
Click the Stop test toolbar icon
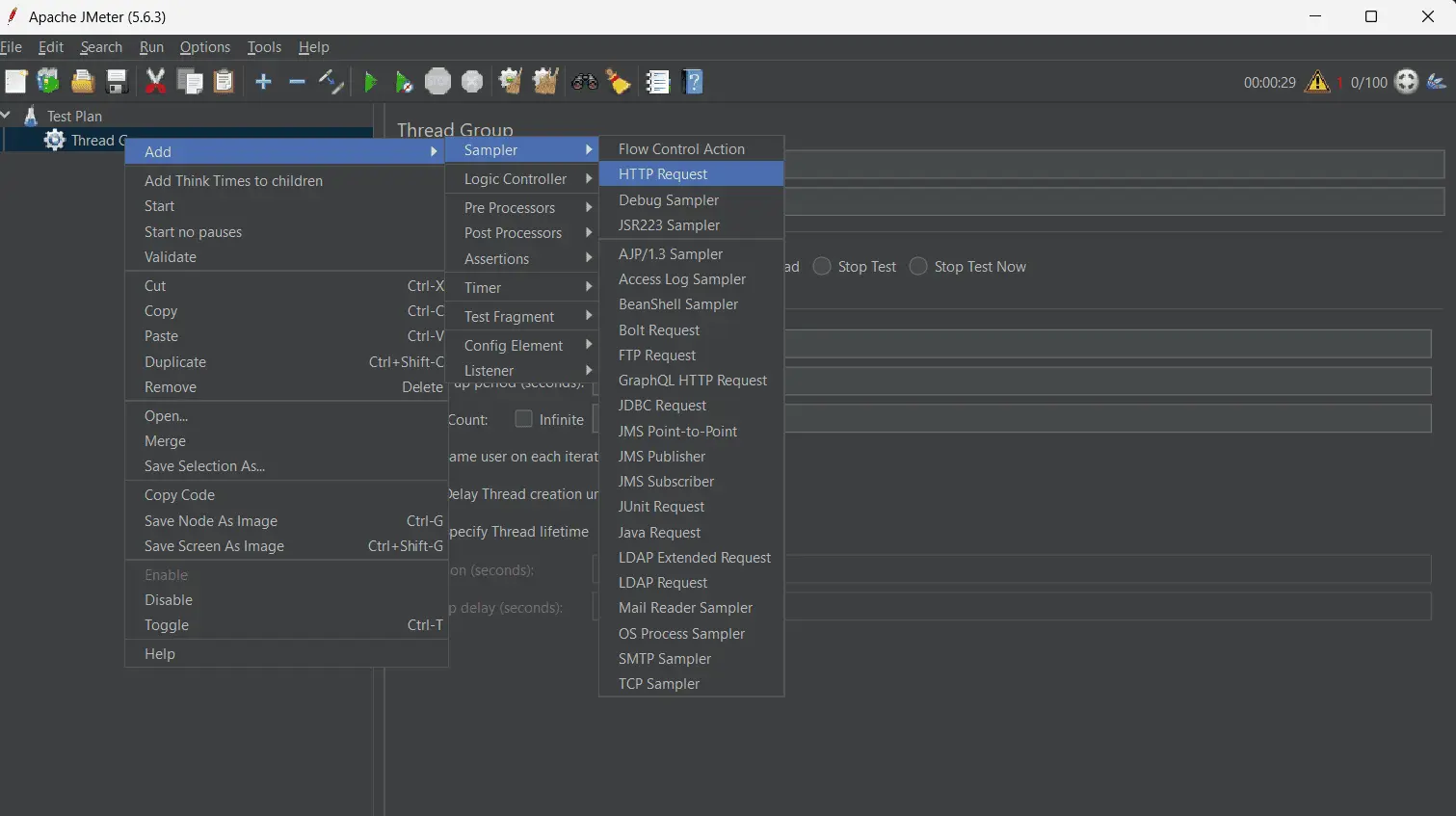tap(437, 82)
